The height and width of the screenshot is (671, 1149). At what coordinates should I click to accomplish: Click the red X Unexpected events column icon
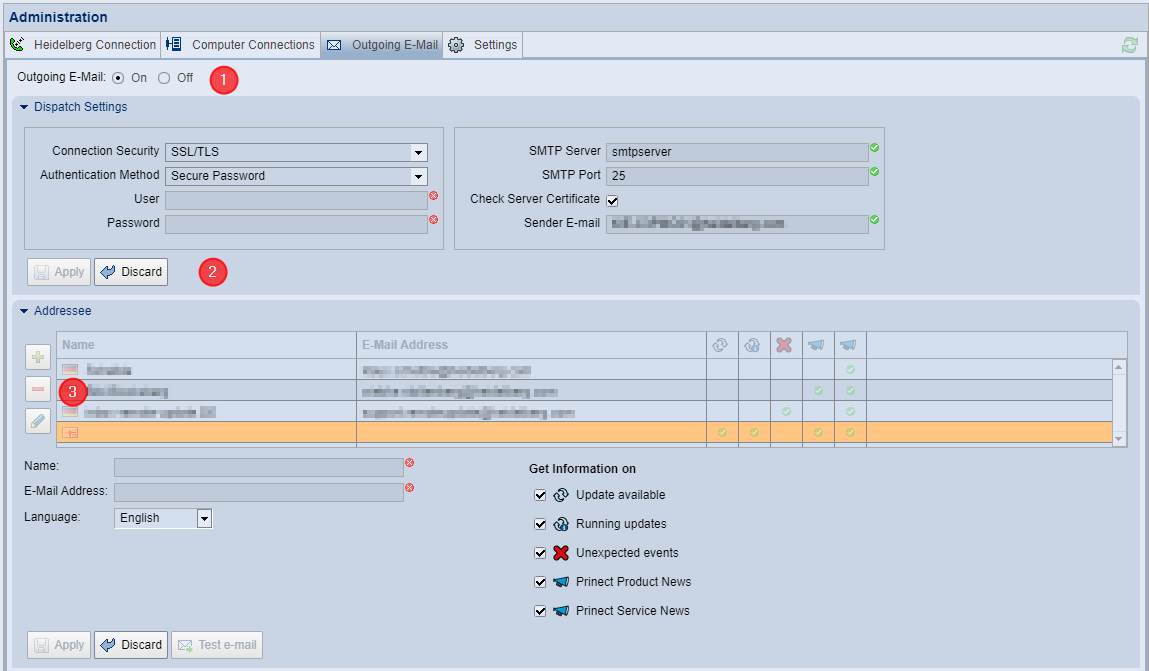click(x=785, y=345)
